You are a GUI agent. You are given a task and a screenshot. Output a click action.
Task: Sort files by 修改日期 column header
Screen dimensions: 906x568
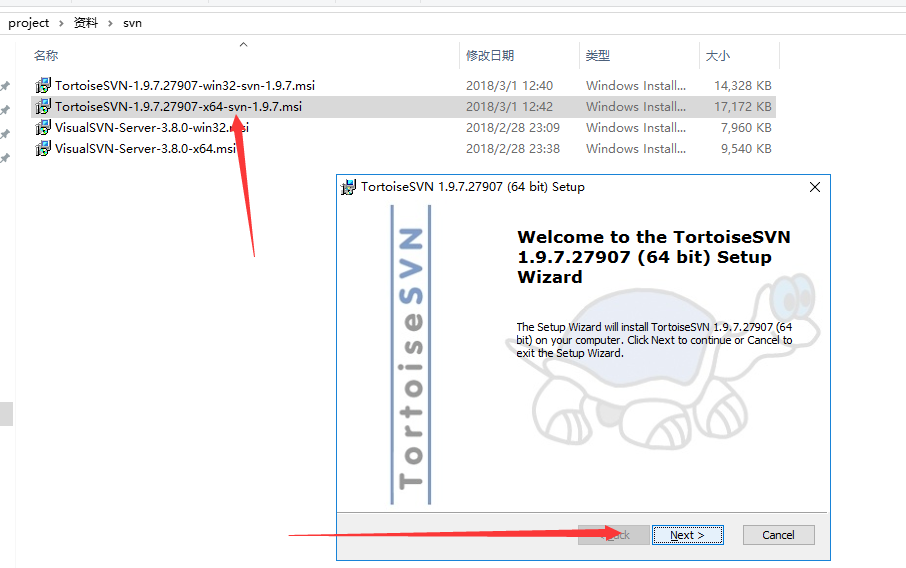tap(490, 55)
